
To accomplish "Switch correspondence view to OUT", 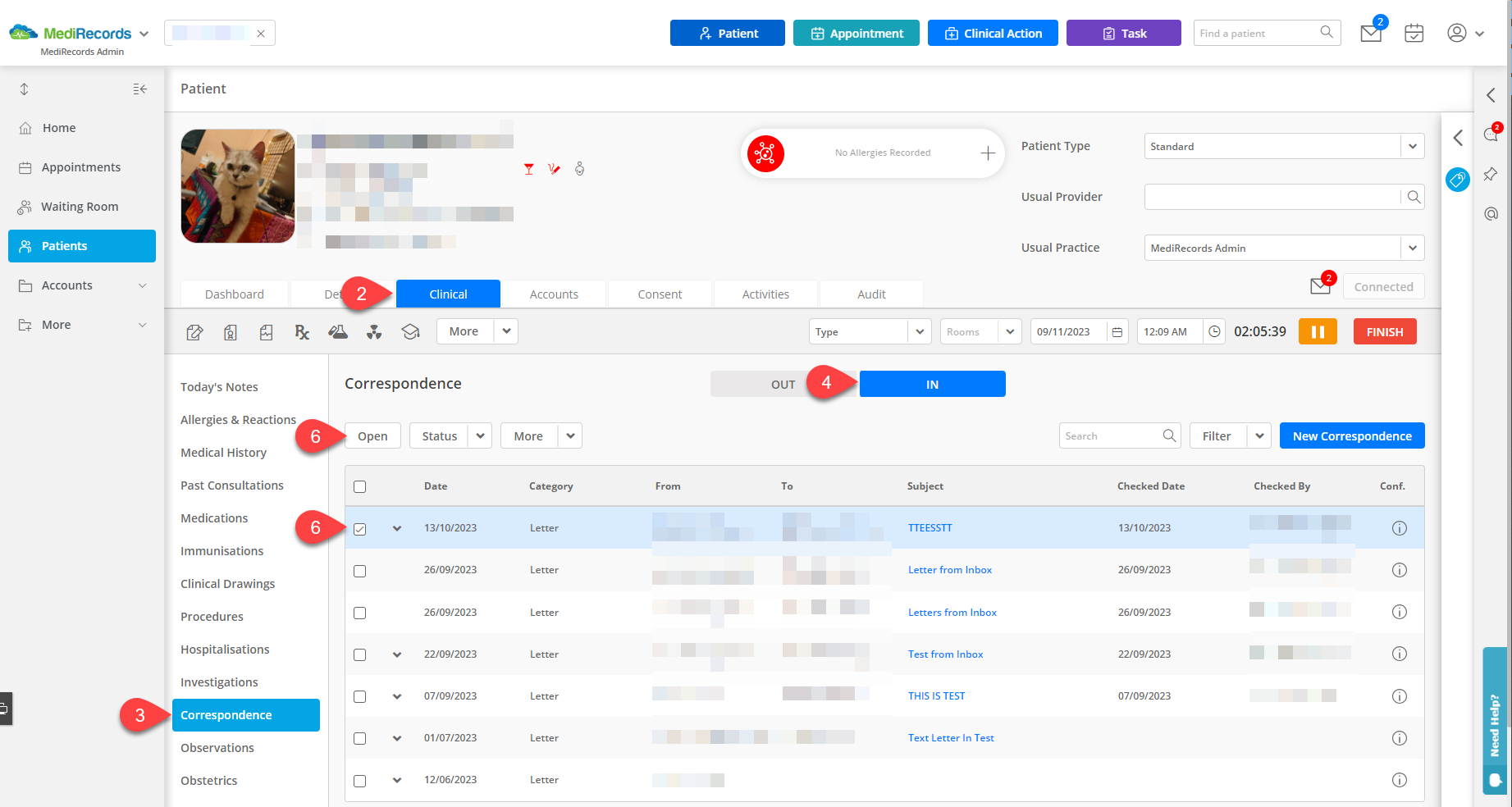I will click(783, 385).
